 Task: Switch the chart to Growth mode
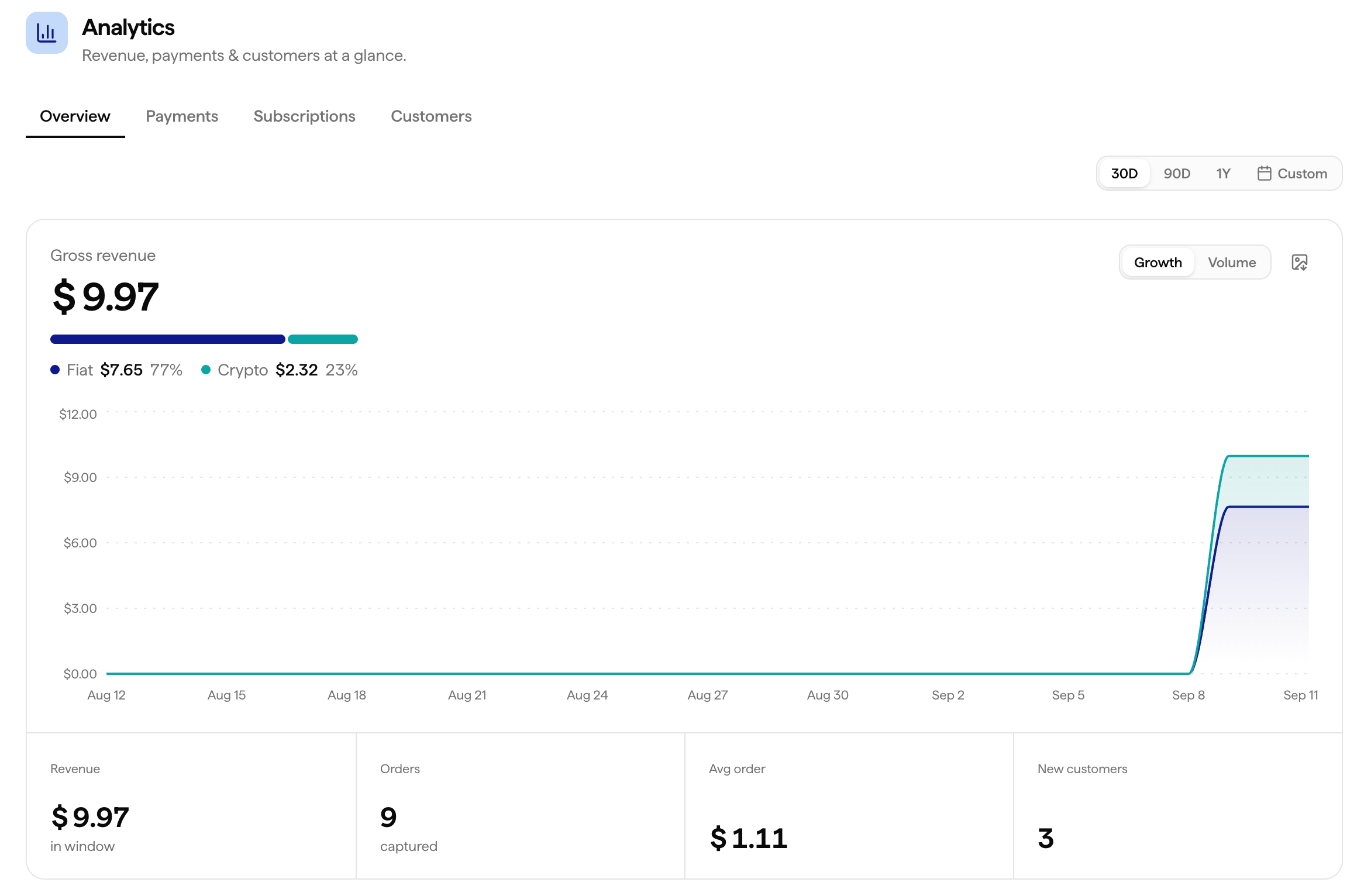[x=1158, y=263]
